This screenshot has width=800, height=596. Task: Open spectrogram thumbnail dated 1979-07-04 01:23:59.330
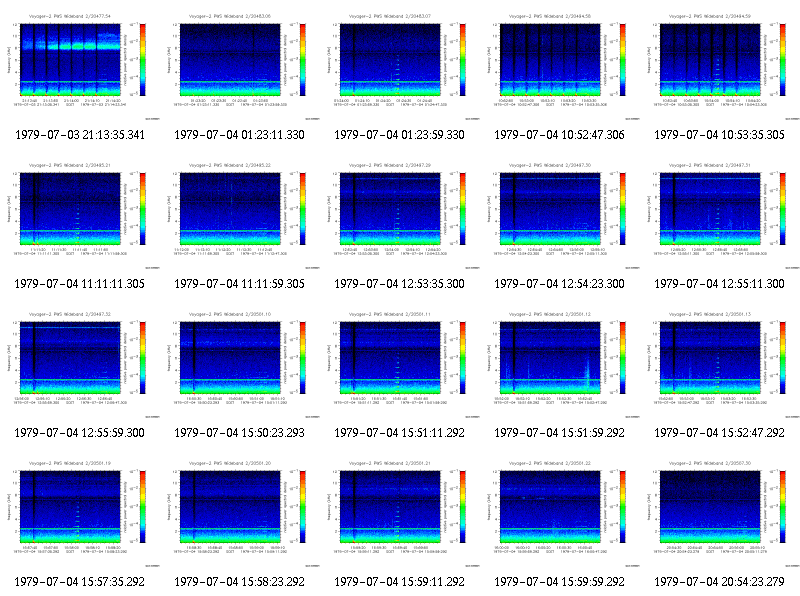tap(400, 66)
